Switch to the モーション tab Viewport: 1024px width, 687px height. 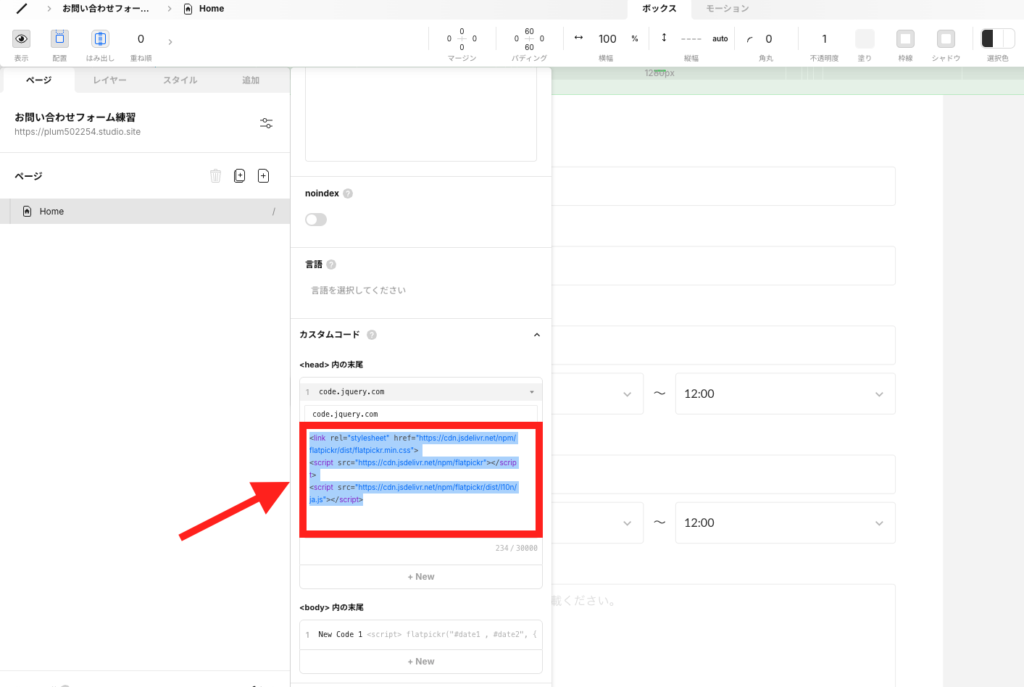(x=728, y=8)
